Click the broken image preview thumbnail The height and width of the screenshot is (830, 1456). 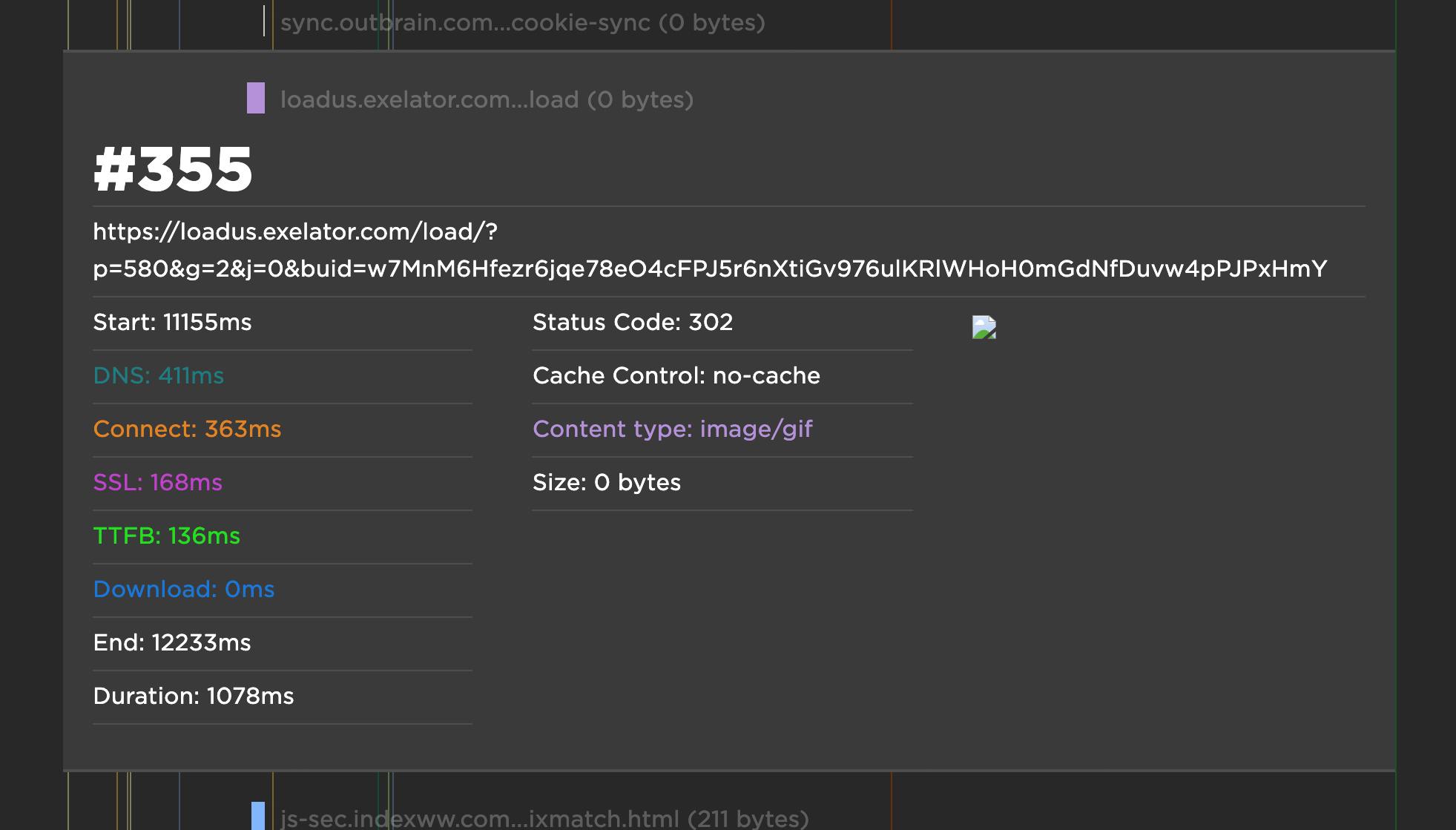(x=984, y=327)
